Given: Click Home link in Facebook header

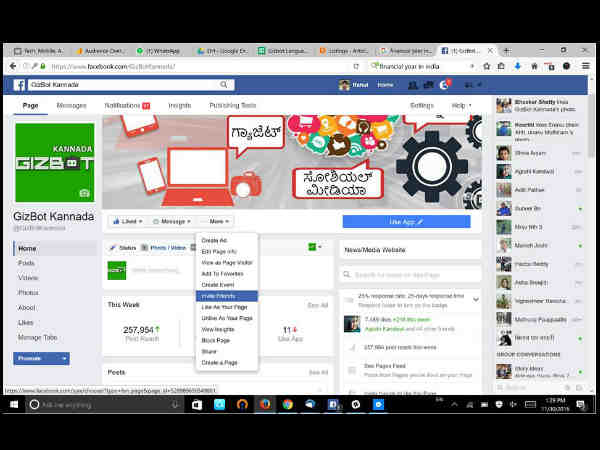Looking at the screenshot, I should click(x=385, y=85).
